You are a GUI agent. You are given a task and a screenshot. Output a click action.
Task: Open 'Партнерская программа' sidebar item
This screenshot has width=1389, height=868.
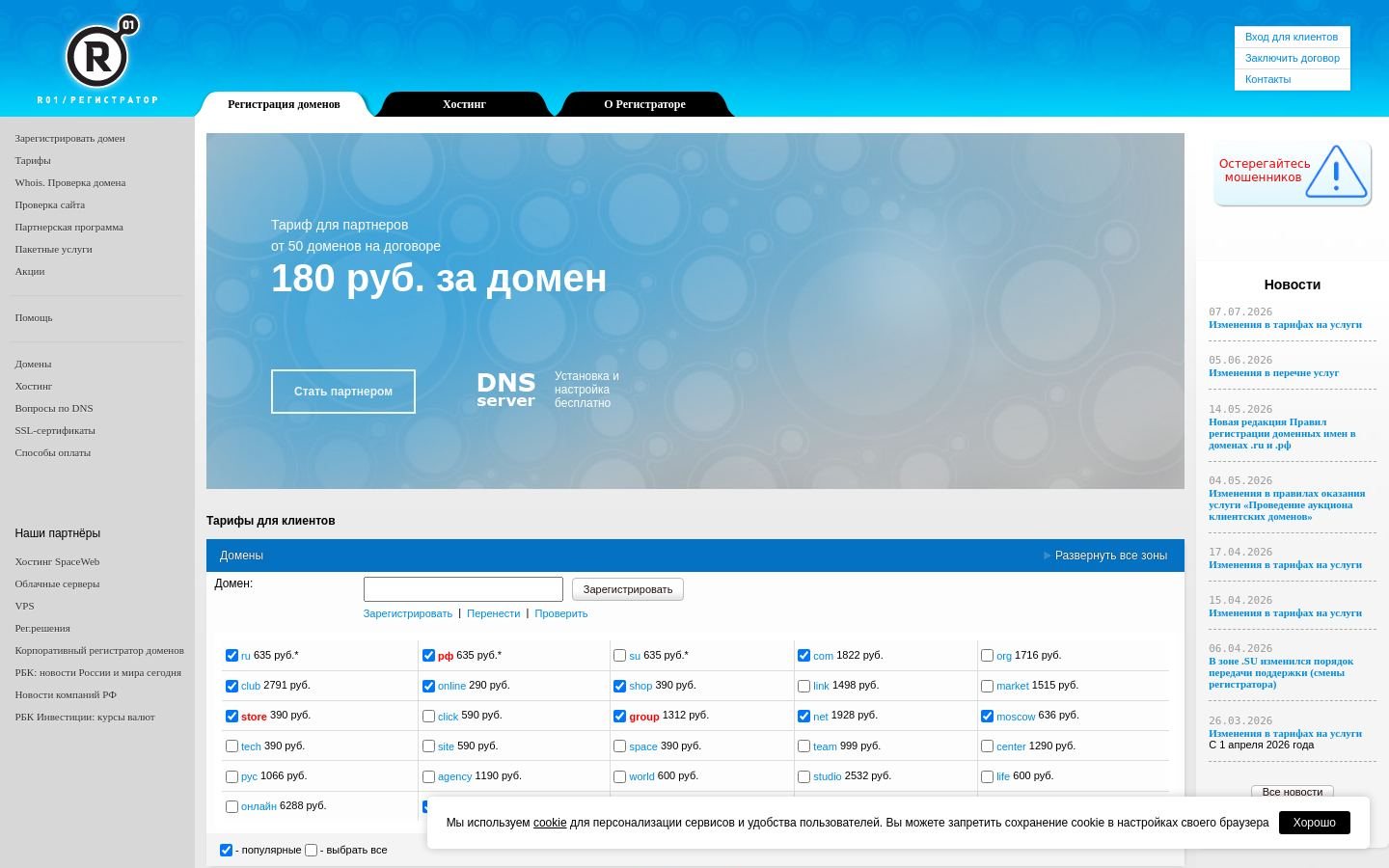tap(68, 227)
